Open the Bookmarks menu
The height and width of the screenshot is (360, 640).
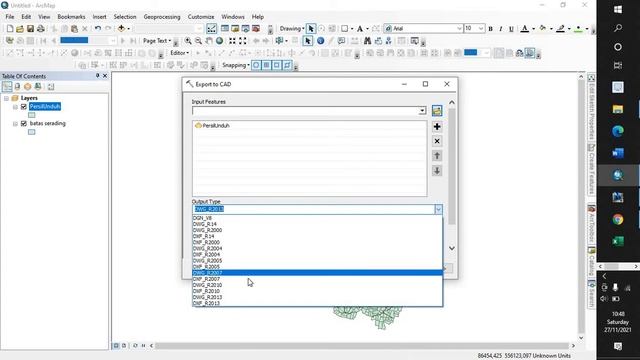click(x=71, y=17)
